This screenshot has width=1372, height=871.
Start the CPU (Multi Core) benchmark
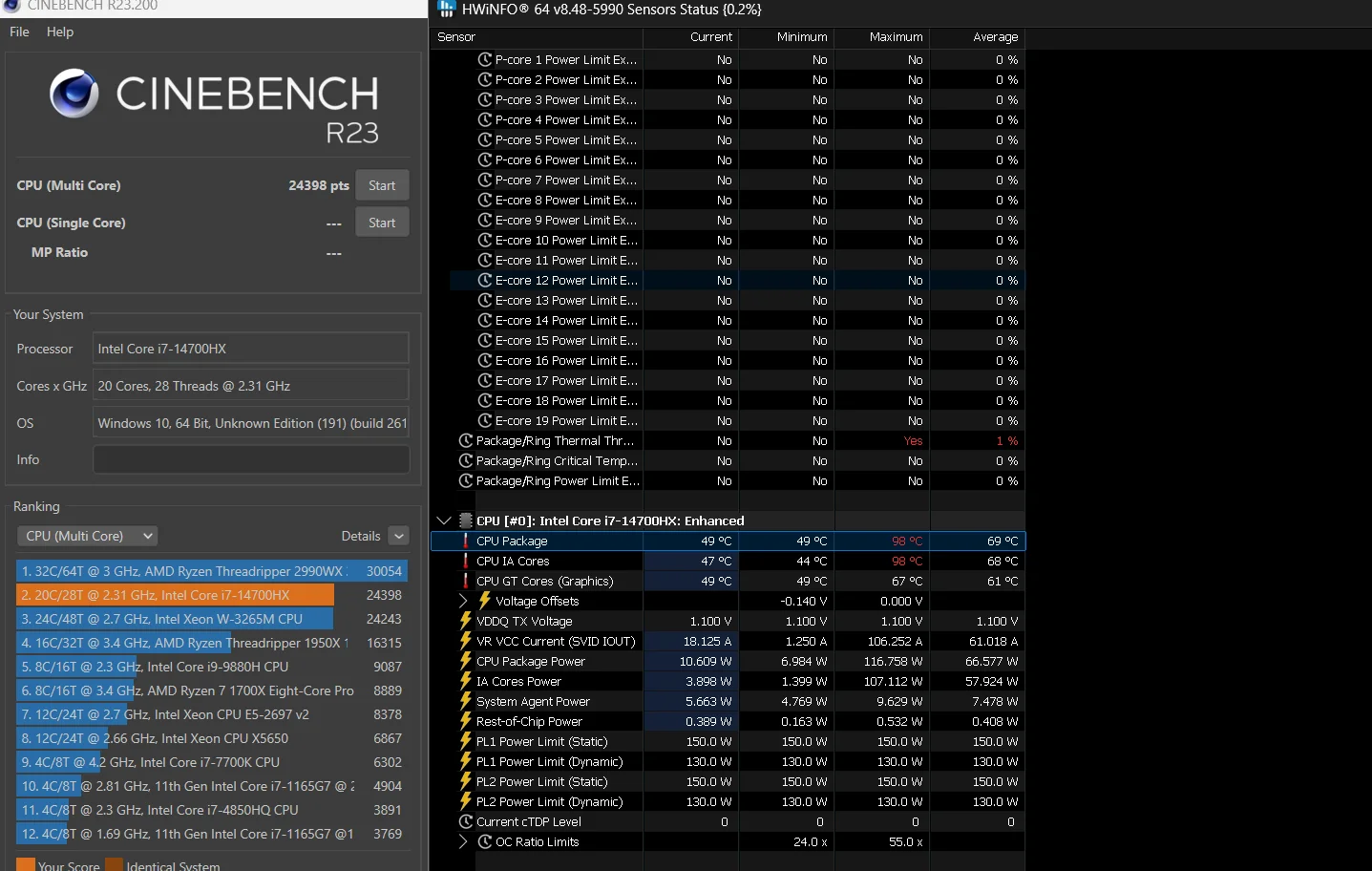tap(382, 185)
